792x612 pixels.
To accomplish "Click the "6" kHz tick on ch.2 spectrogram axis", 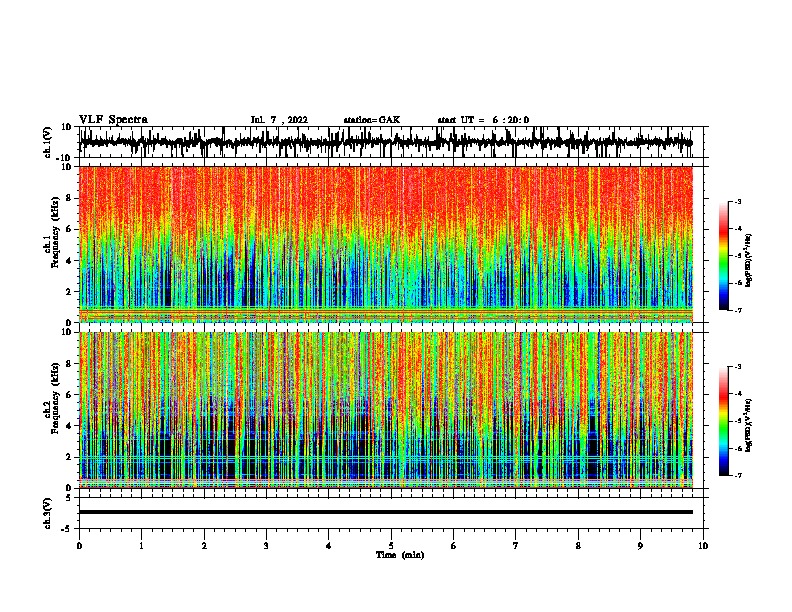I will click(x=69, y=395).
